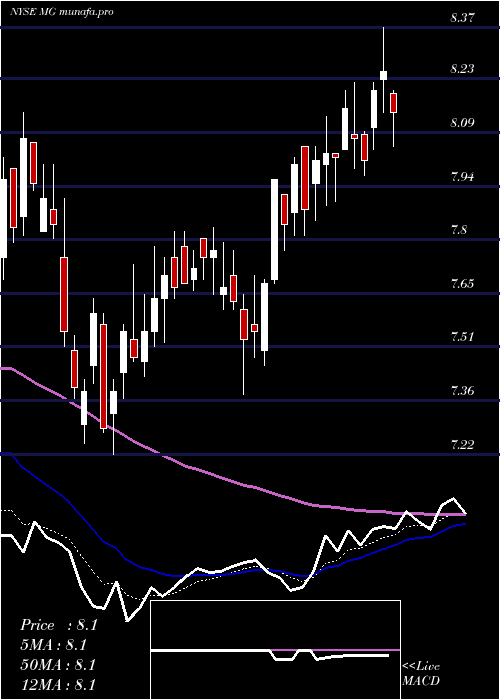This screenshot has height=700, width=500.
Task: Click the 12MA : 8.1 readout
Action: click(x=58, y=684)
